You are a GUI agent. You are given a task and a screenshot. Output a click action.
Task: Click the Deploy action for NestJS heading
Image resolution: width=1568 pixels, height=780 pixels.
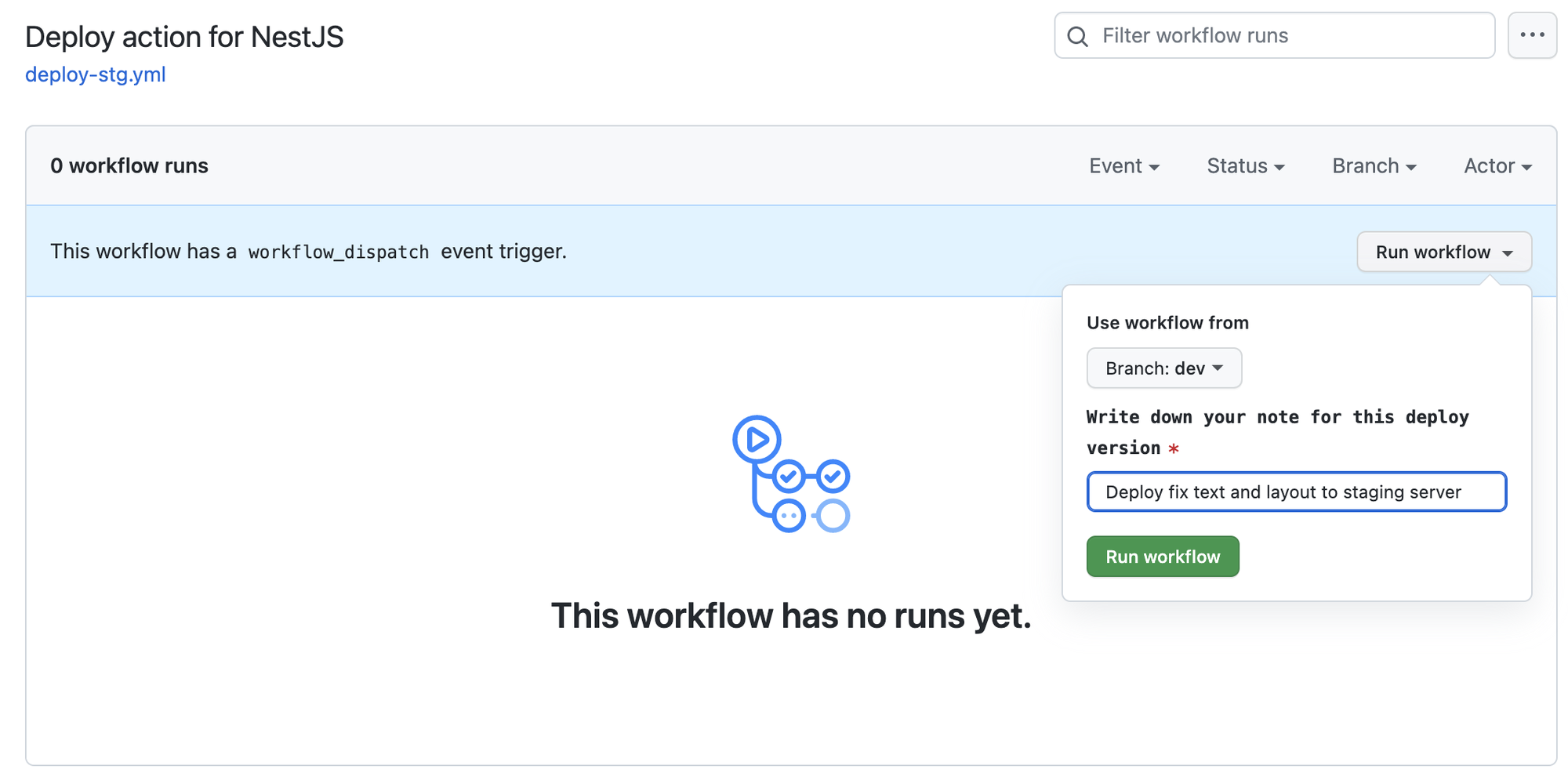[x=185, y=36]
